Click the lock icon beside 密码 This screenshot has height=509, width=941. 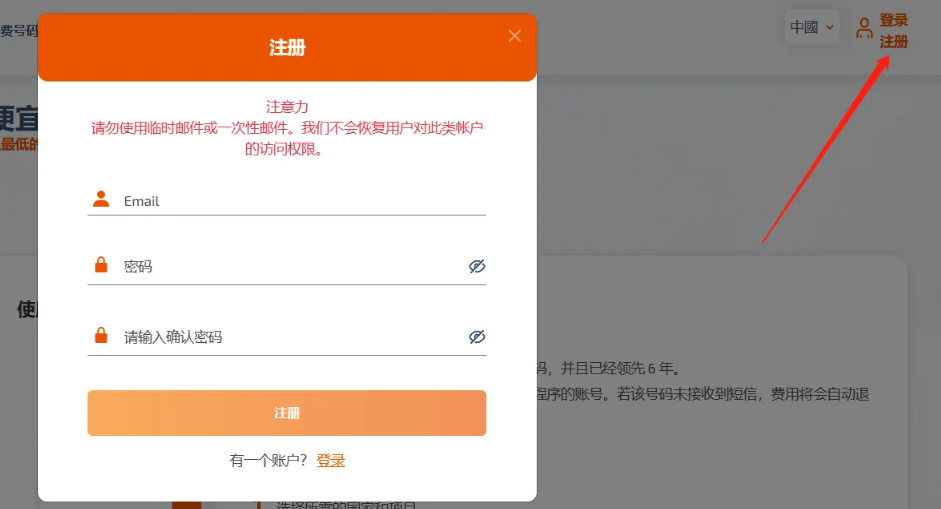pos(101,266)
